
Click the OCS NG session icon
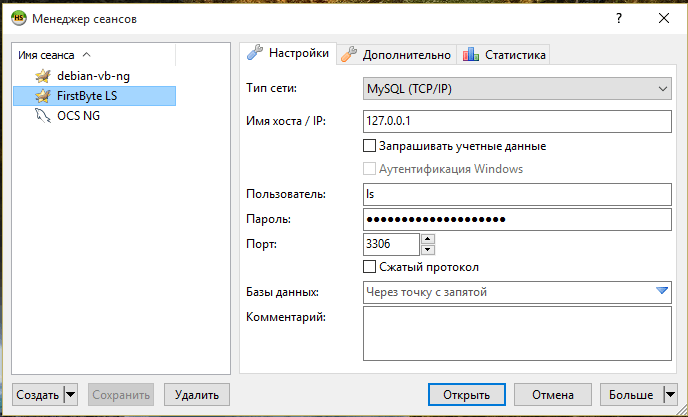(x=42, y=116)
